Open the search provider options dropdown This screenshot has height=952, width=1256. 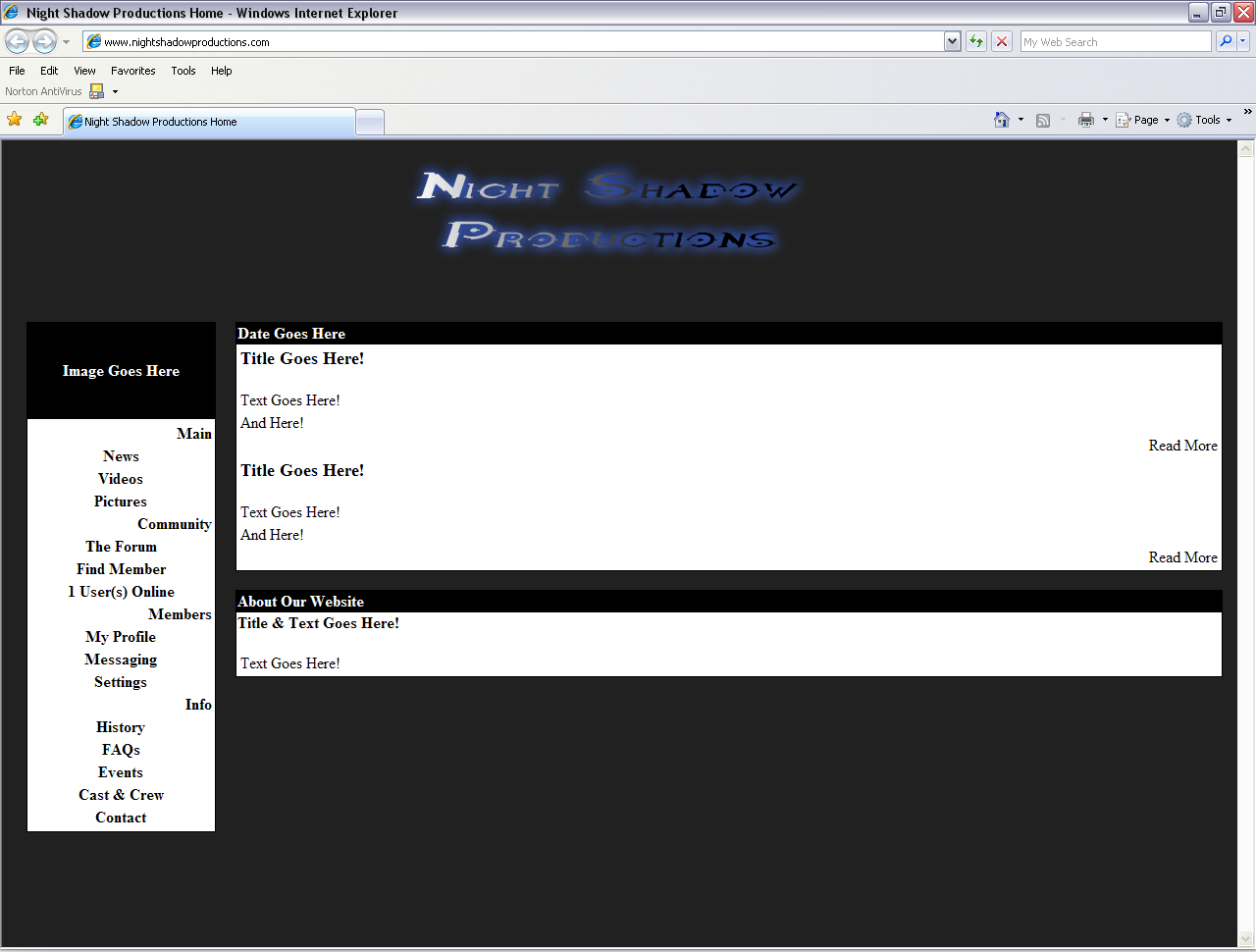tap(1243, 41)
